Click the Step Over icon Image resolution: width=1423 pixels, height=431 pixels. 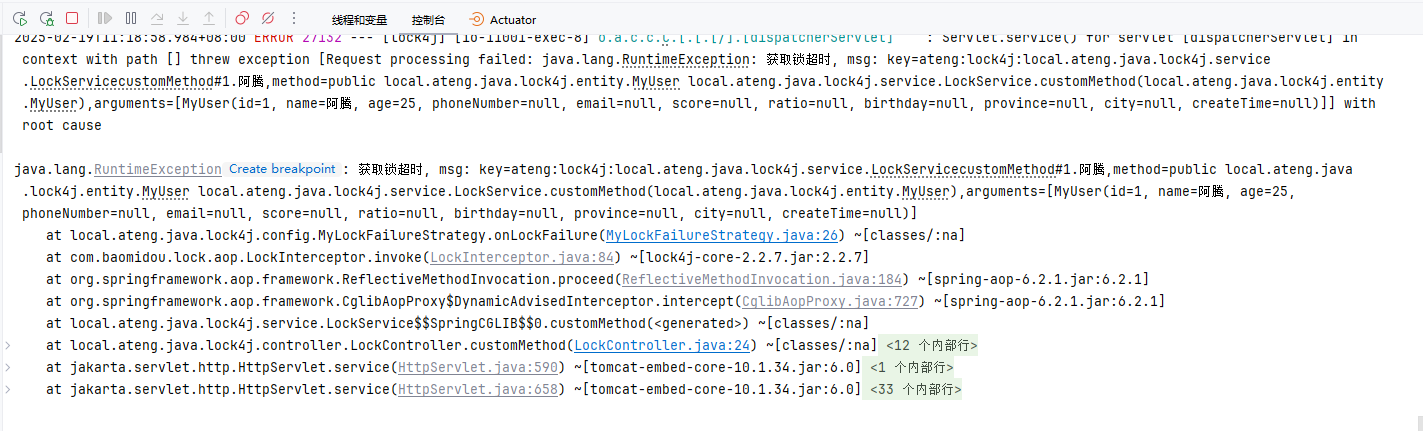click(157, 18)
